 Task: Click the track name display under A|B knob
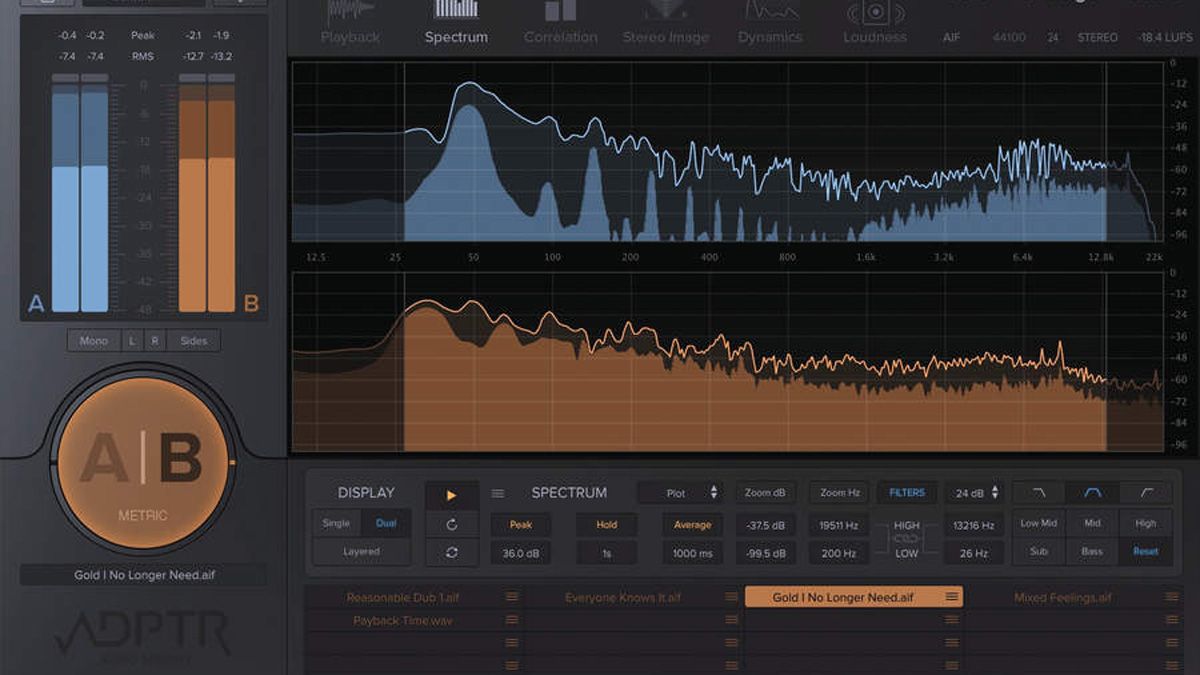click(x=143, y=575)
